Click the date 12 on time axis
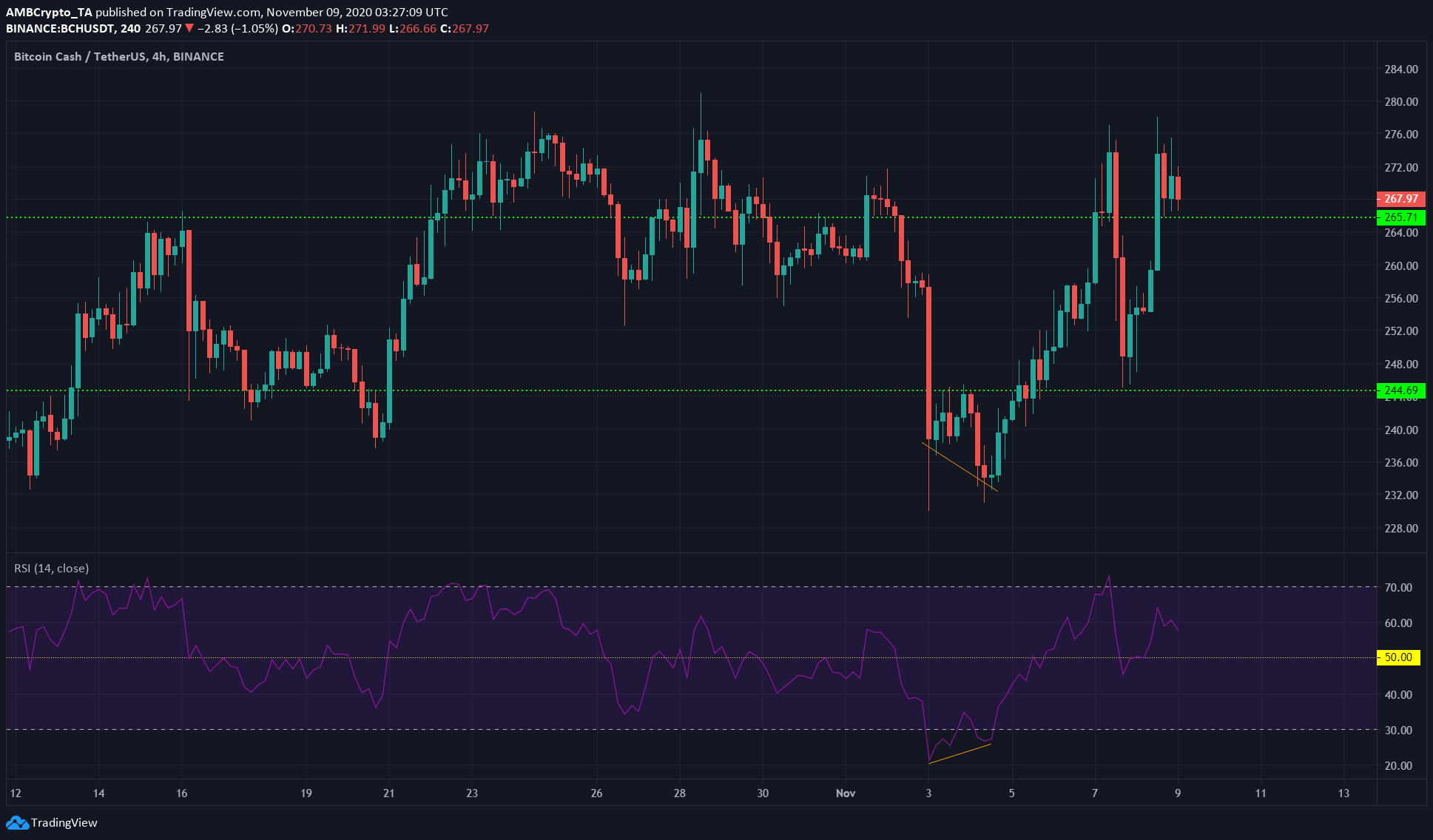 click(16, 793)
